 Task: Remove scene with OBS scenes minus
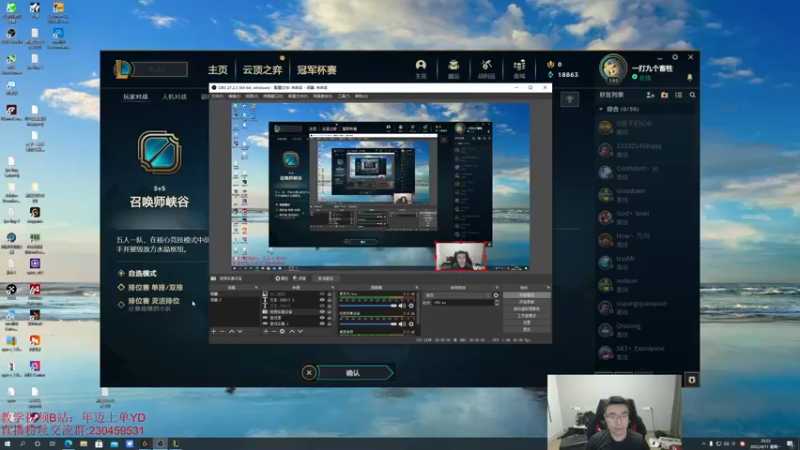(222, 332)
